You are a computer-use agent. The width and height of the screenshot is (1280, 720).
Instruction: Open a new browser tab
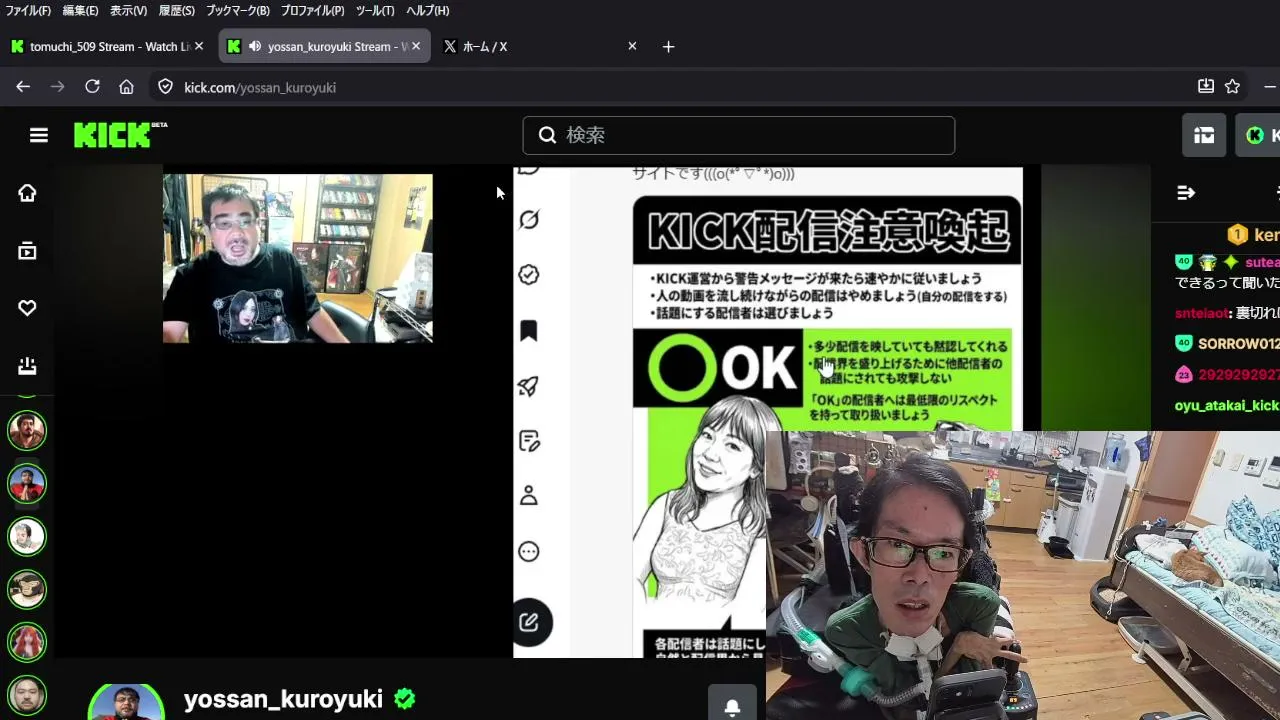pos(668,46)
